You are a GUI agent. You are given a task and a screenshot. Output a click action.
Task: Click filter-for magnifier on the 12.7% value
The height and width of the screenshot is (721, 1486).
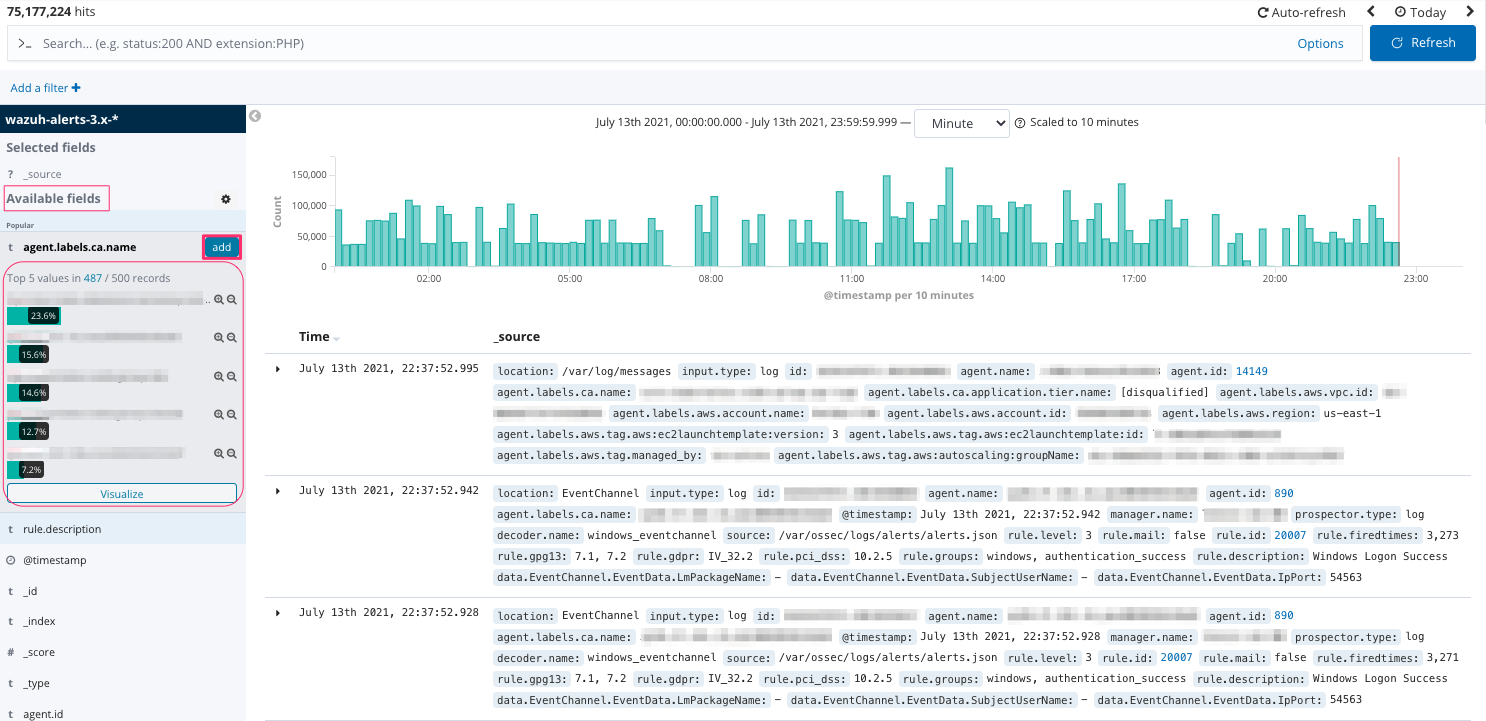[x=219, y=415]
